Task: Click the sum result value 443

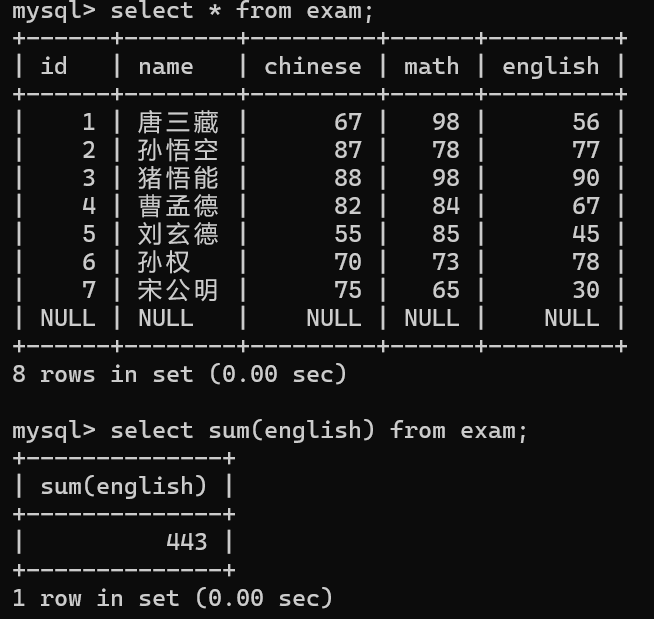Action: 186,542
